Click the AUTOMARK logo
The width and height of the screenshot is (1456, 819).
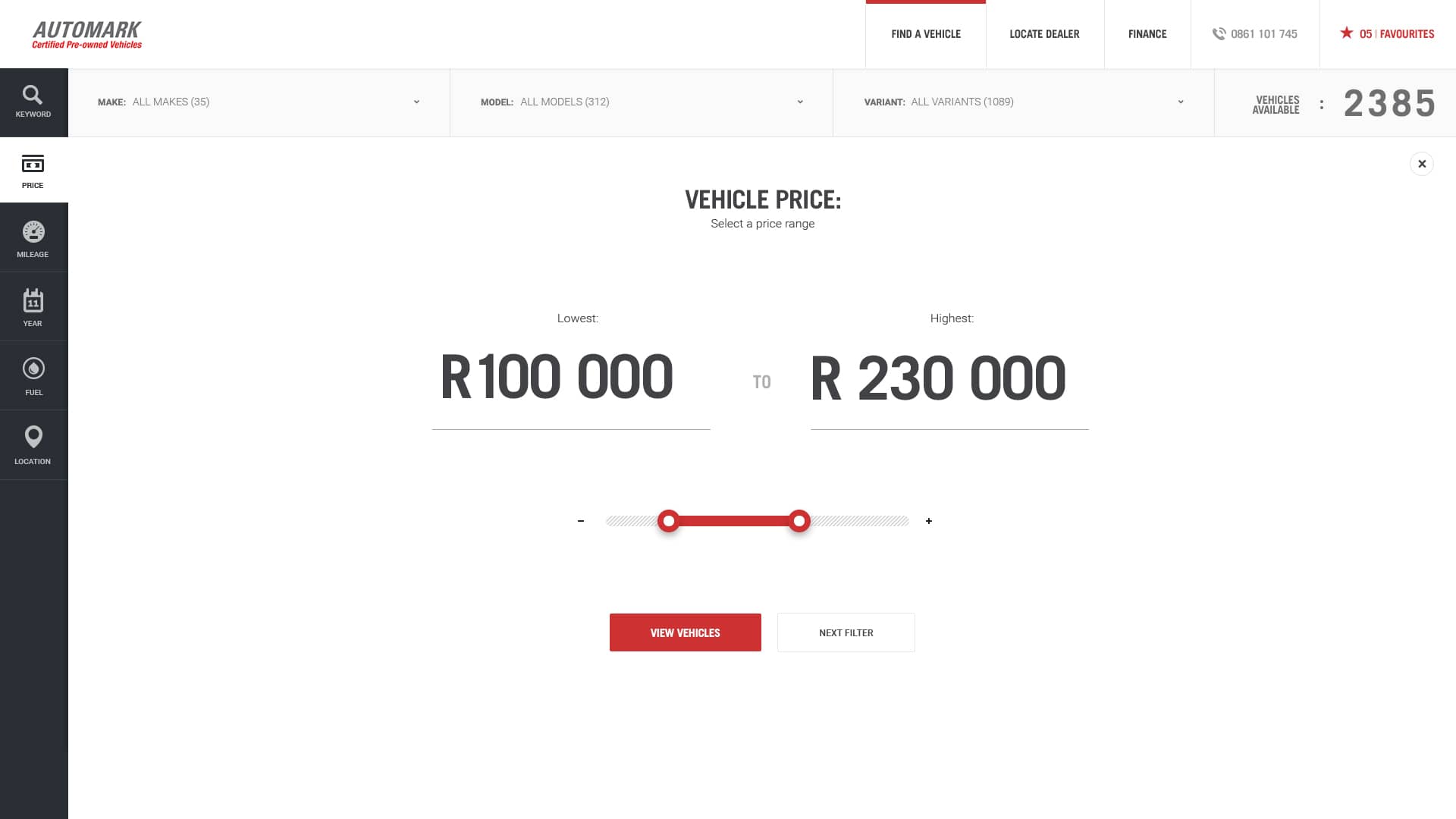86,33
